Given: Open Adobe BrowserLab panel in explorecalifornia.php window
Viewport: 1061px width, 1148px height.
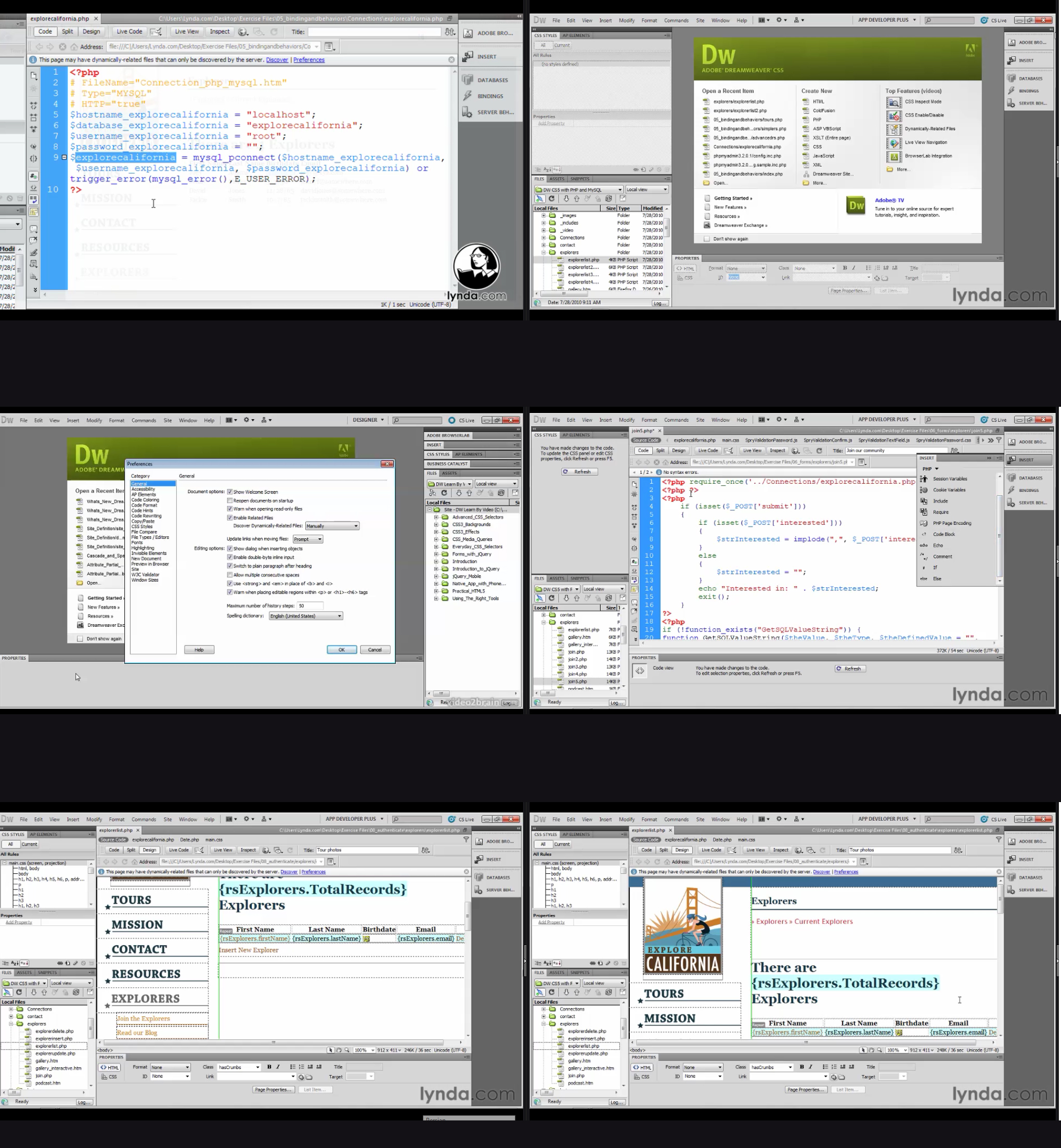Looking at the screenshot, I should [488, 33].
